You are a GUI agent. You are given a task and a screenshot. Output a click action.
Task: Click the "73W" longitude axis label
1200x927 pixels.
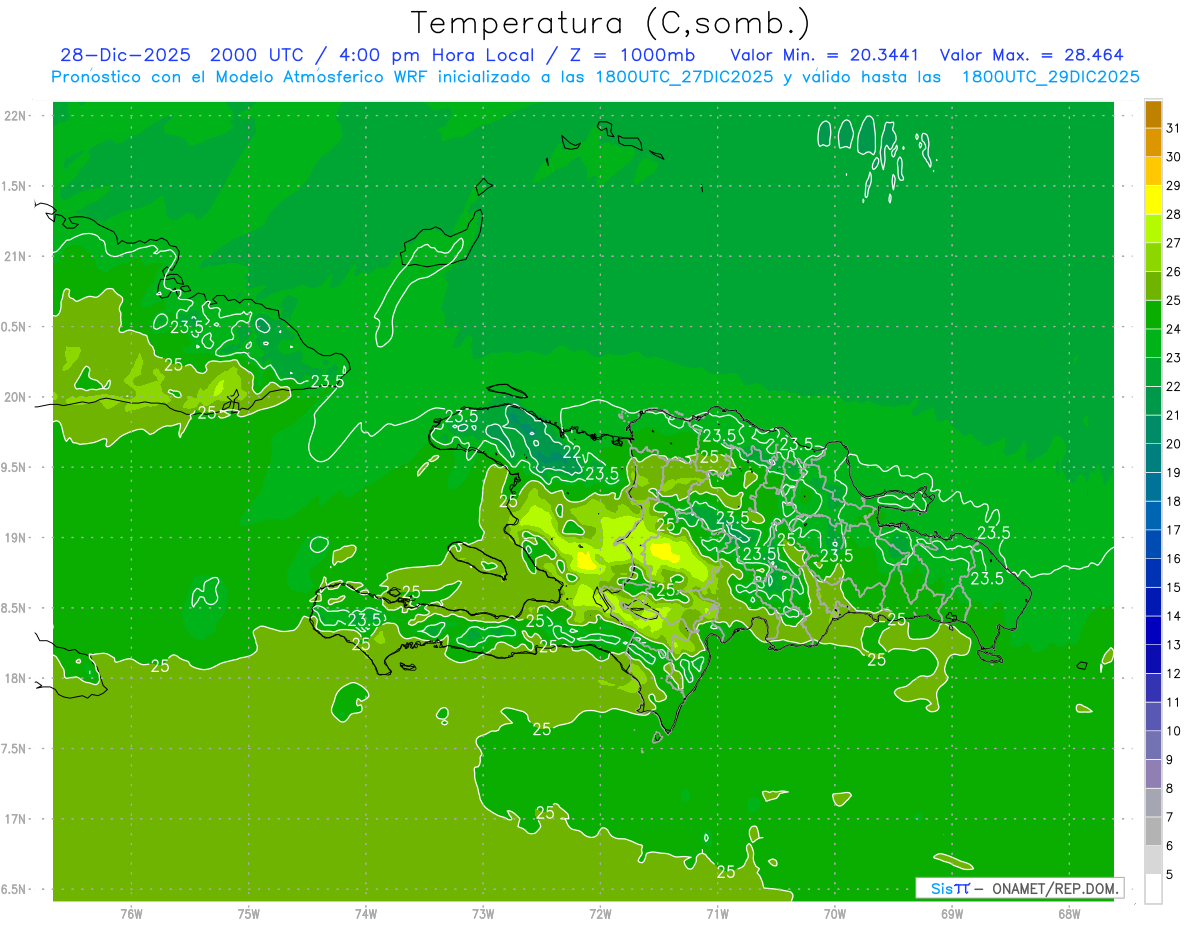point(483,914)
